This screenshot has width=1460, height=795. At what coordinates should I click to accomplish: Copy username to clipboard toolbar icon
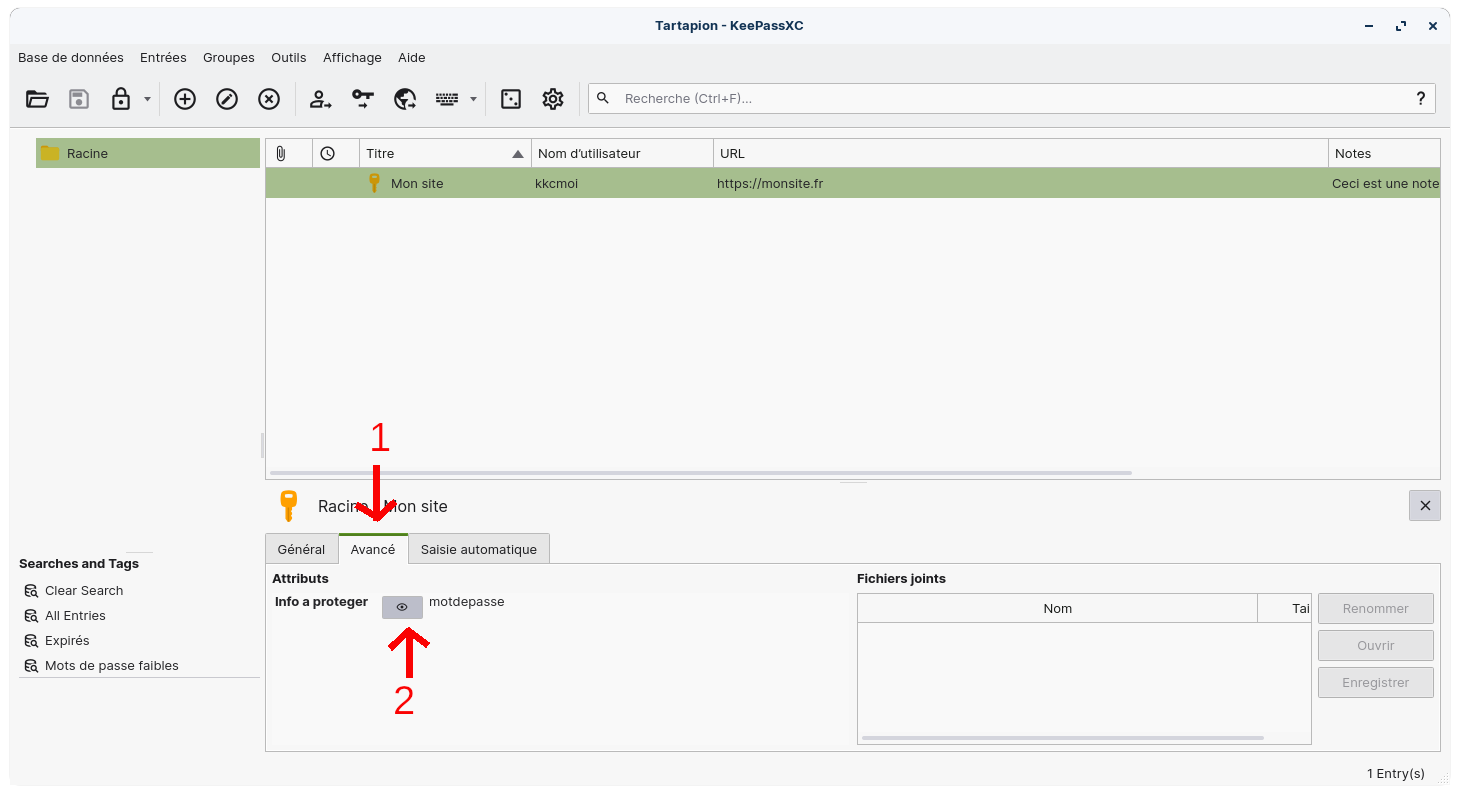(x=320, y=98)
